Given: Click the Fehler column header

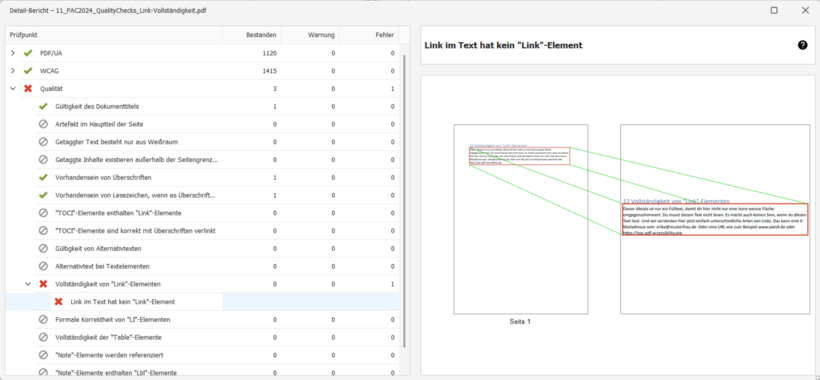Looking at the screenshot, I should tap(369, 35).
